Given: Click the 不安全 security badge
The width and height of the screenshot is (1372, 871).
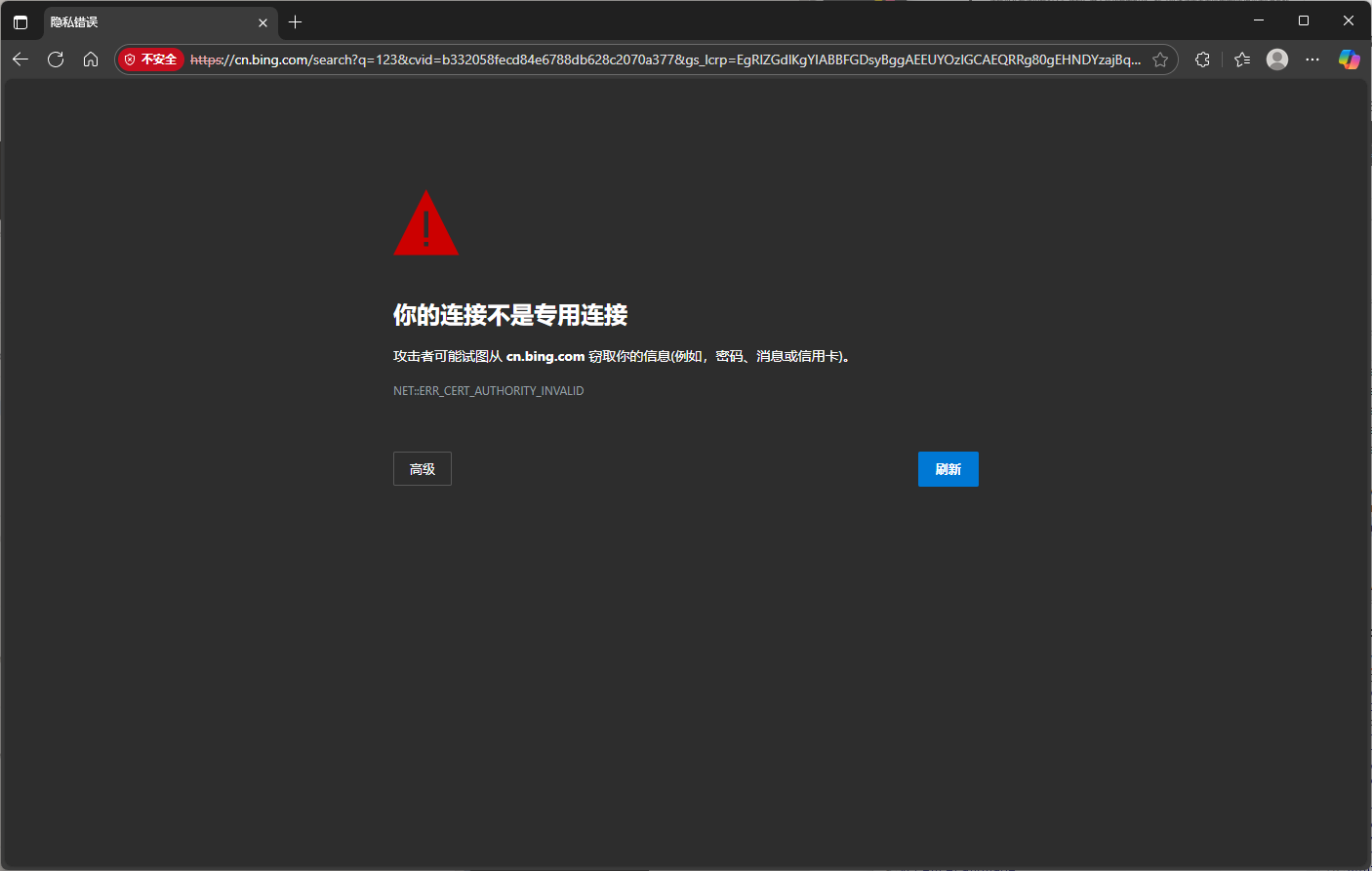Looking at the screenshot, I should point(150,59).
